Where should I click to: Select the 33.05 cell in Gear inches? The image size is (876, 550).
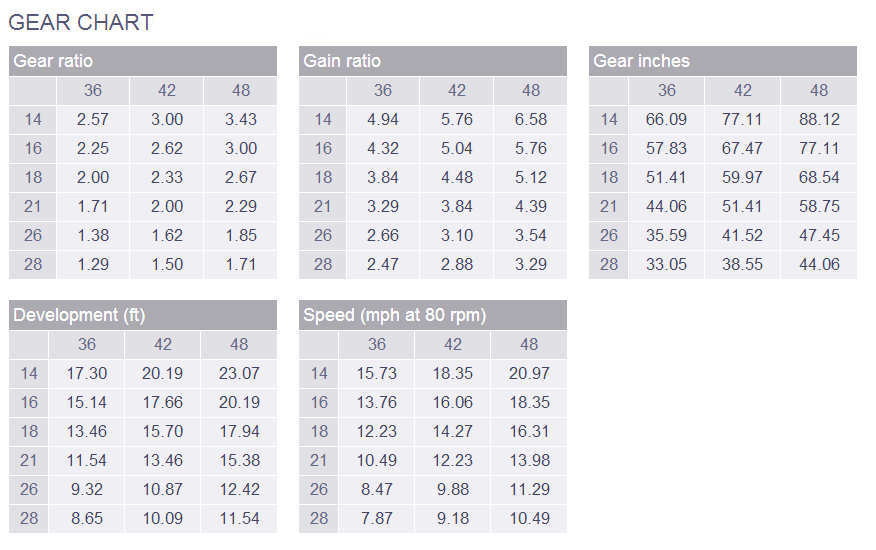(x=666, y=264)
